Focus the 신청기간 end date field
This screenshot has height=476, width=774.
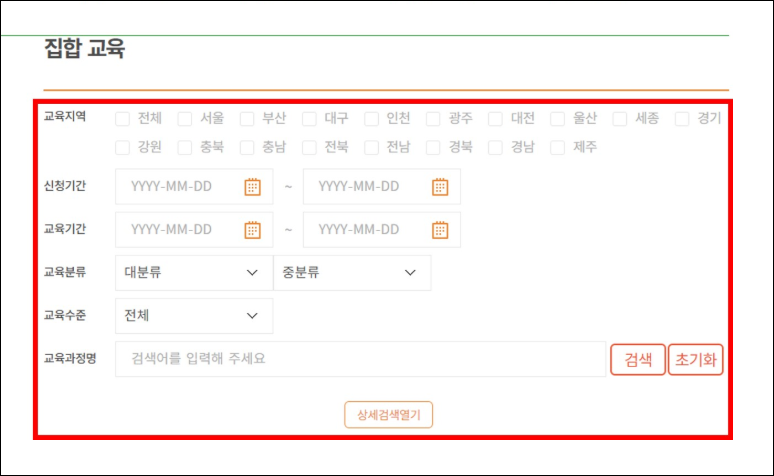(382, 187)
